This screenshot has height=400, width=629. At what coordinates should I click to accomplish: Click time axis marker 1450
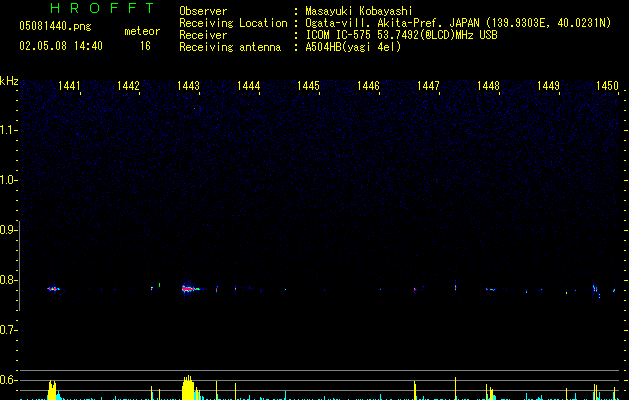point(607,86)
